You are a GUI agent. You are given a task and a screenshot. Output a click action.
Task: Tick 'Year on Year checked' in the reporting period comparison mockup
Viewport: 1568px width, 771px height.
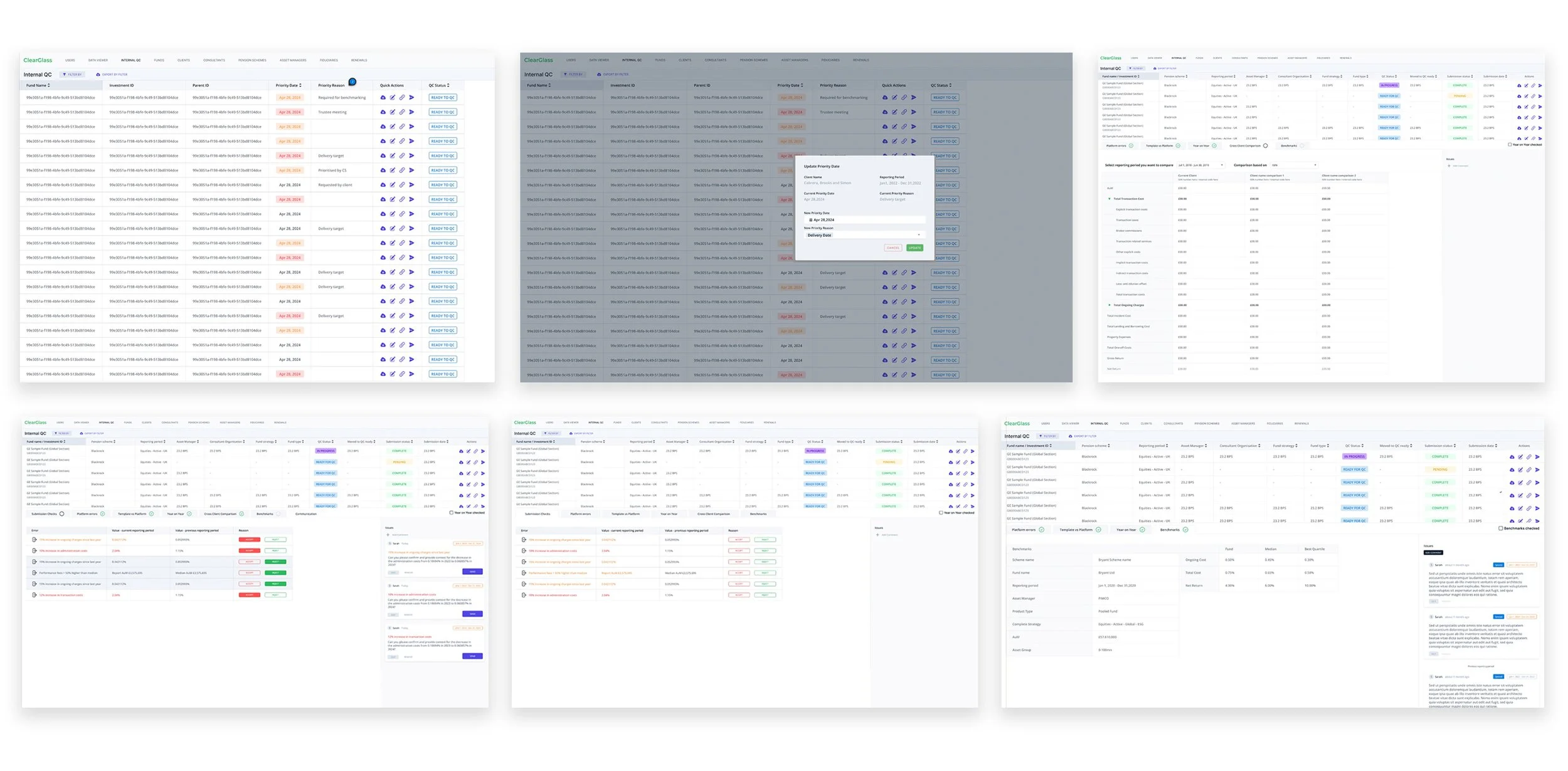point(1510,145)
